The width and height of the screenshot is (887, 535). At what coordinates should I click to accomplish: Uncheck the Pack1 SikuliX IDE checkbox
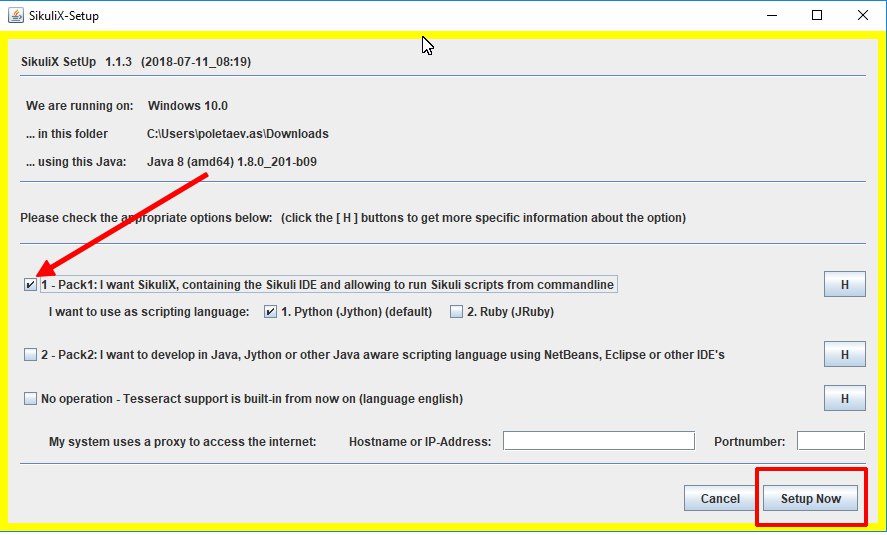tap(31, 284)
